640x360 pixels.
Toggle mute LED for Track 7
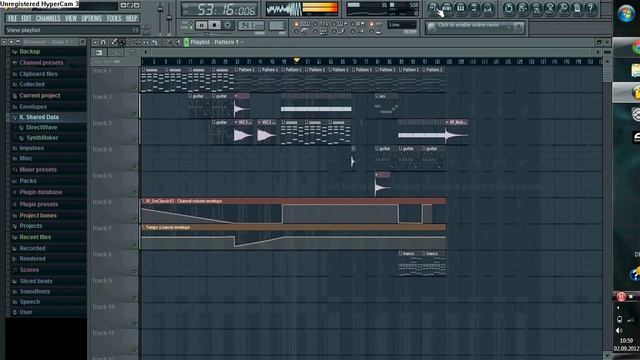134,245
